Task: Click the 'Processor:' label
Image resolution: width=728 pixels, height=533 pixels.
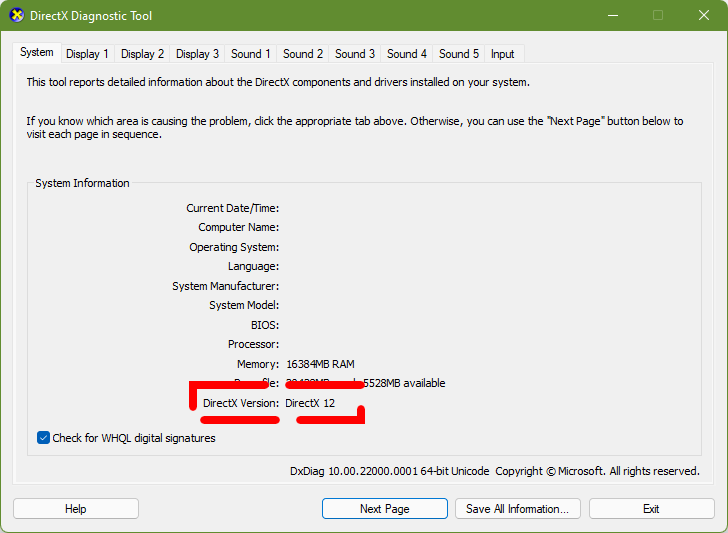Action: [254, 344]
